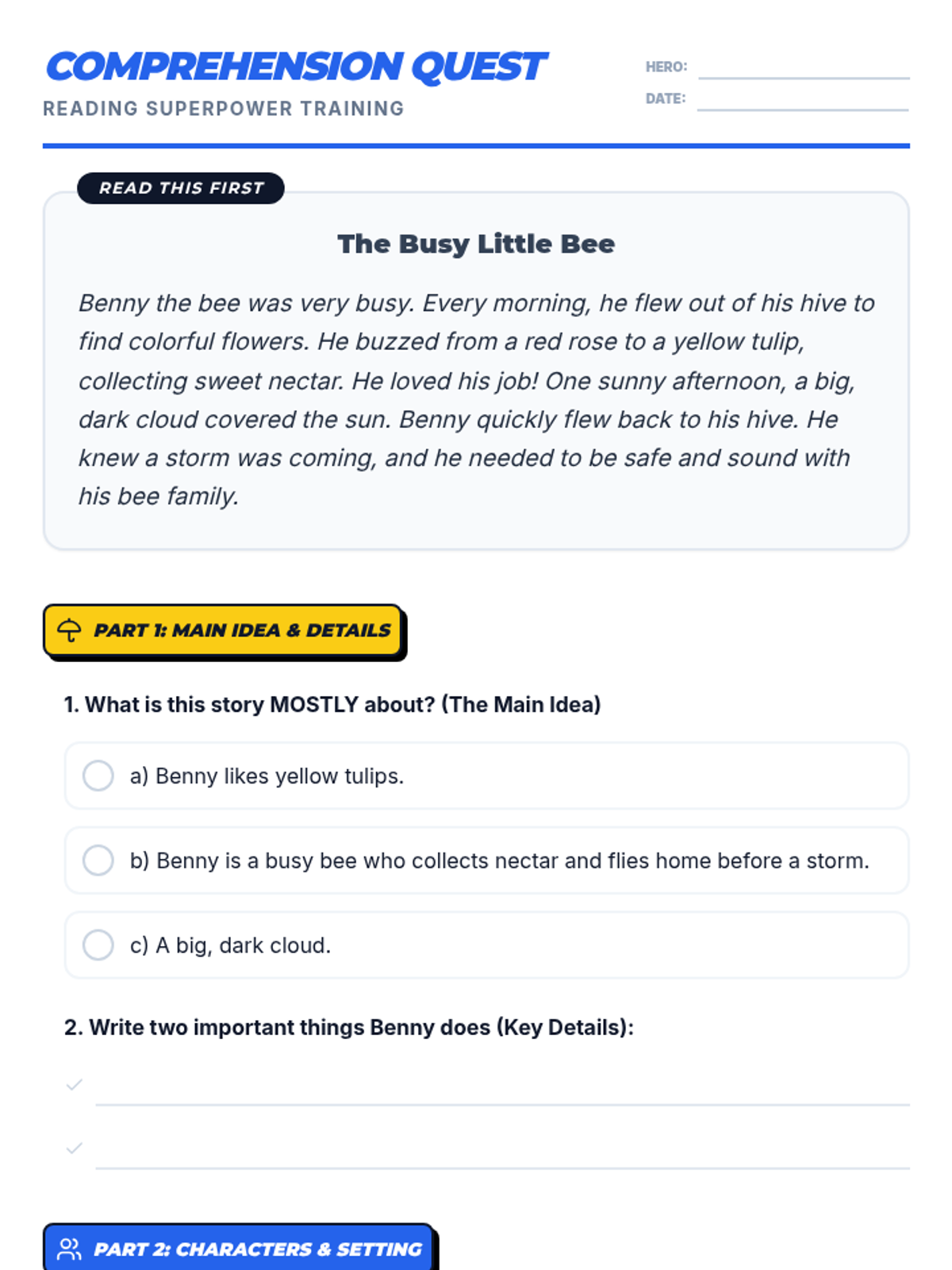Click question 2 'Write two important things' prompt
This screenshot has height=1270, width=952.
point(349,1027)
